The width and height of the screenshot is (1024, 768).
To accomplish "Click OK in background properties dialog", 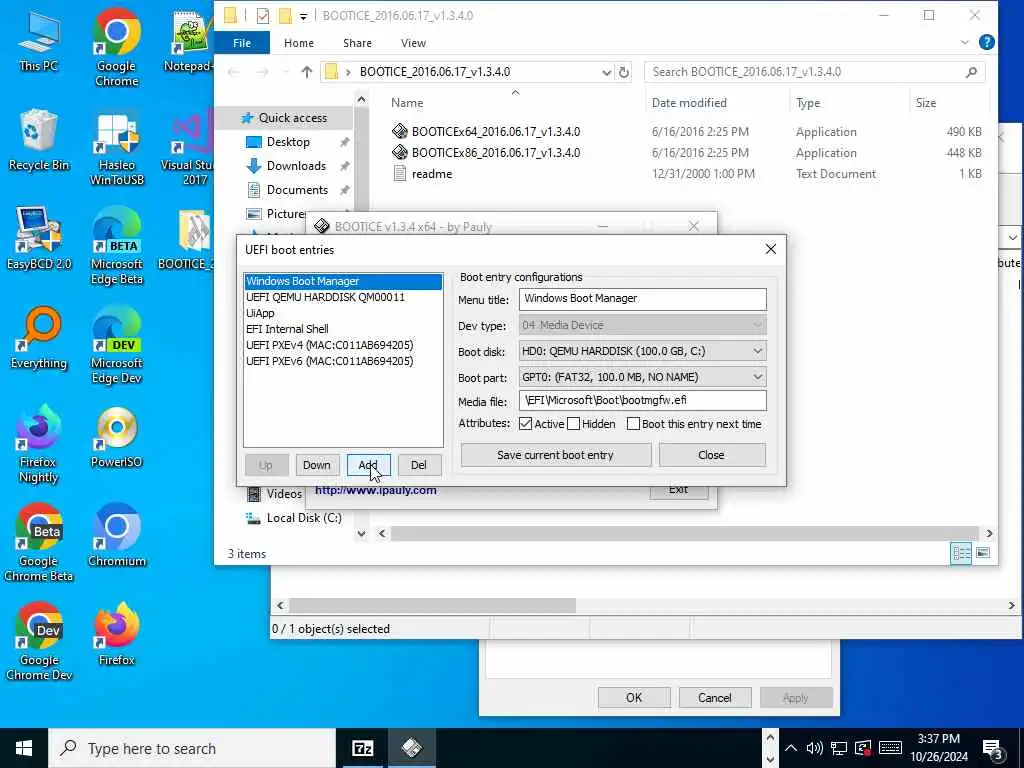I will (634, 697).
